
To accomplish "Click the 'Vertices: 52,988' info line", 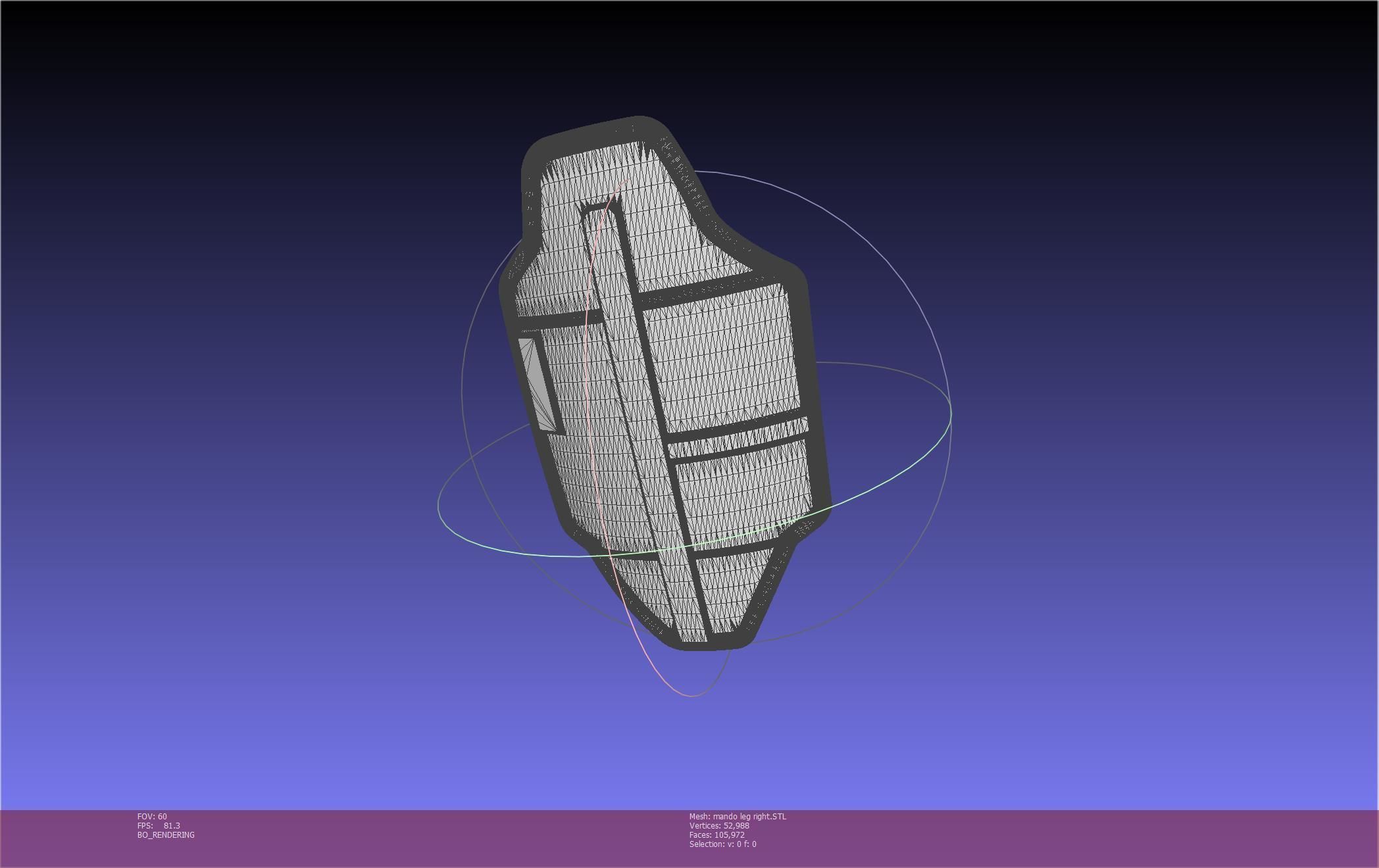I will [x=719, y=825].
